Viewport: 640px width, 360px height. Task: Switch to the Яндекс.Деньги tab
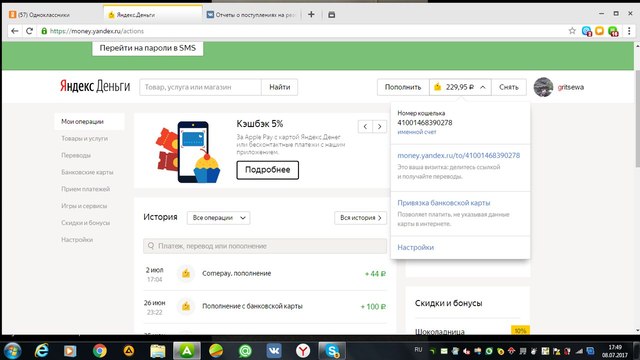coord(152,15)
